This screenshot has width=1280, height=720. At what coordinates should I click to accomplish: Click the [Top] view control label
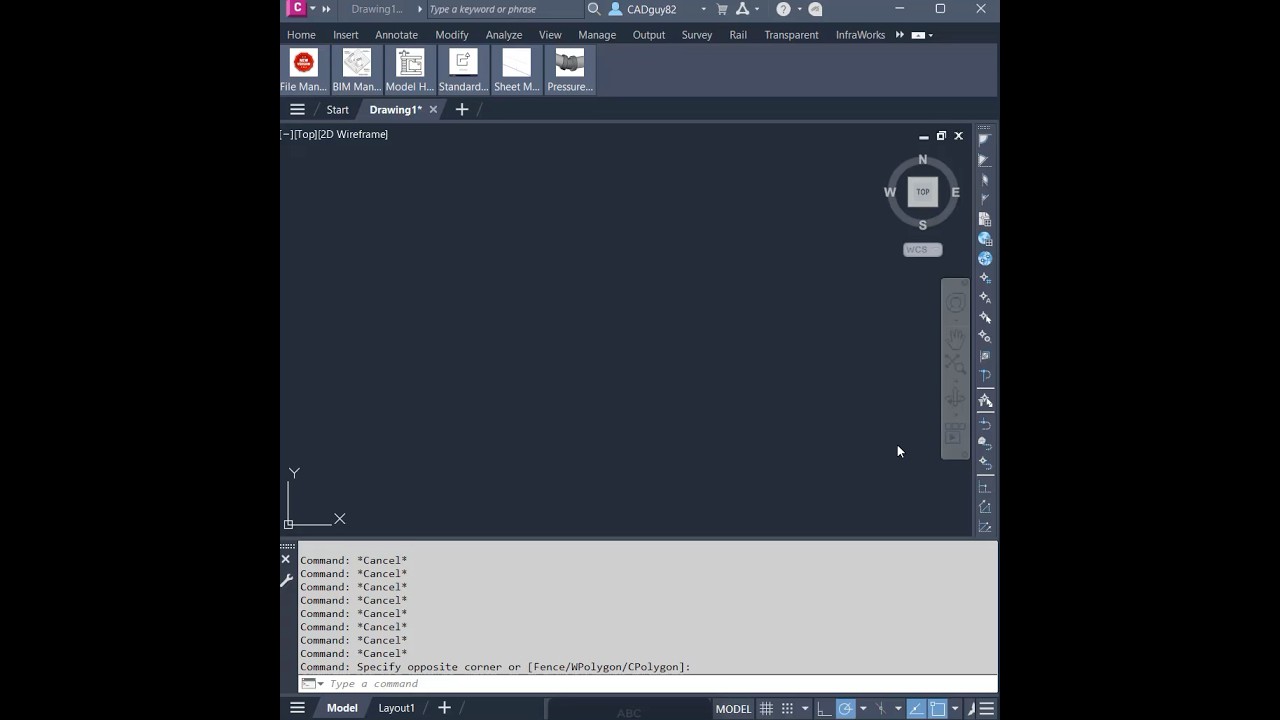pos(306,134)
